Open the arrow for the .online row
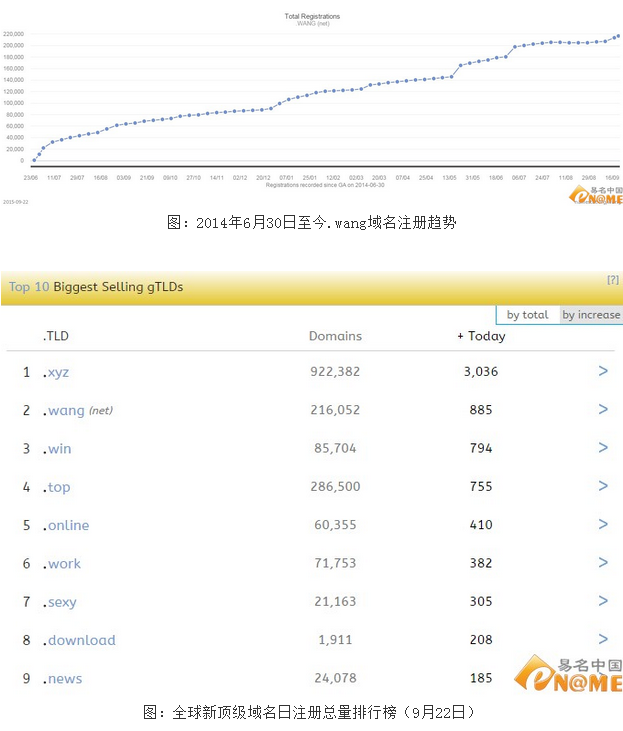This screenshot has width=623, height=731. click(603, 524)
